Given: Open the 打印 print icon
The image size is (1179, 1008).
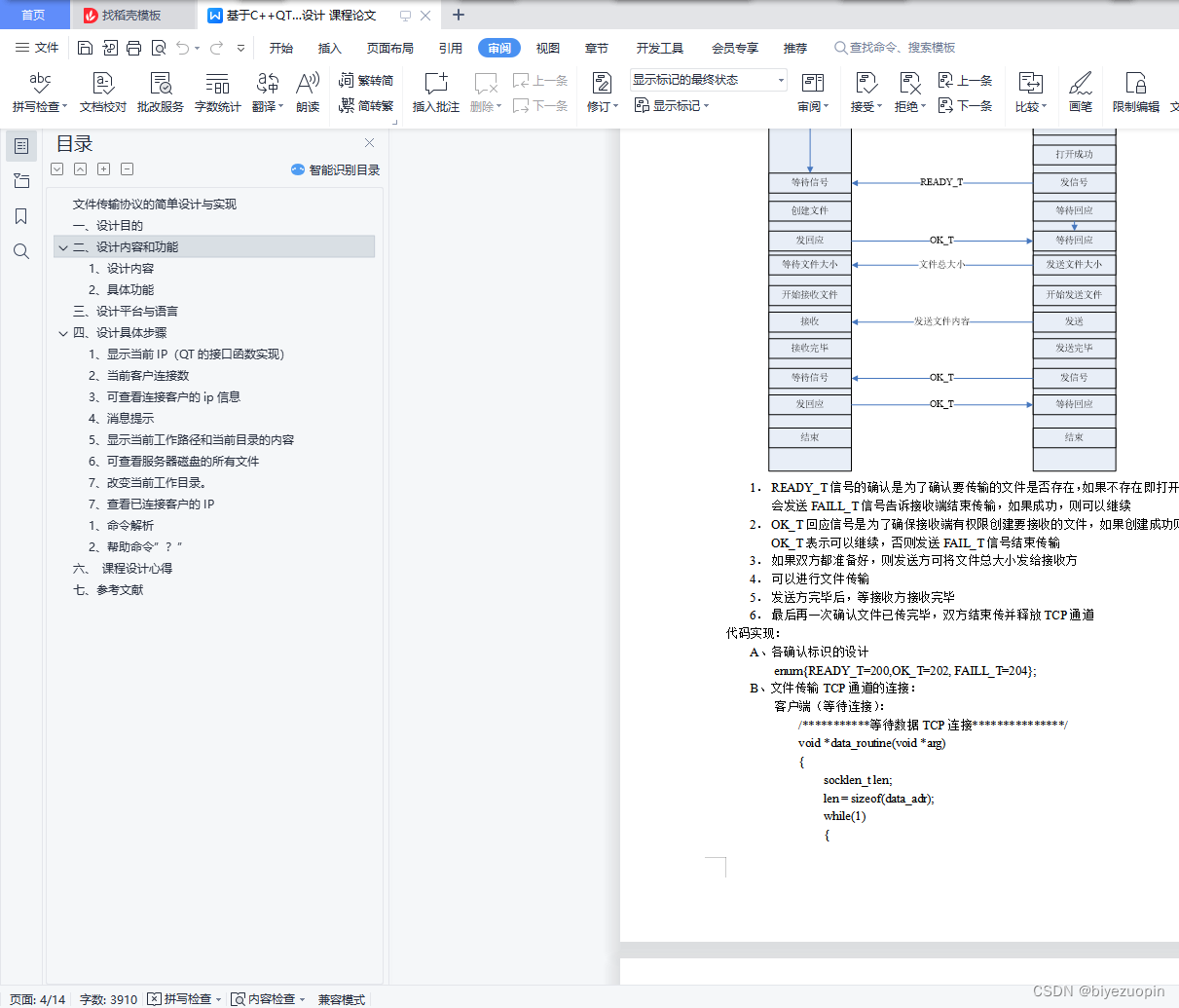Looking at the screenshot, I should [132, 47].
